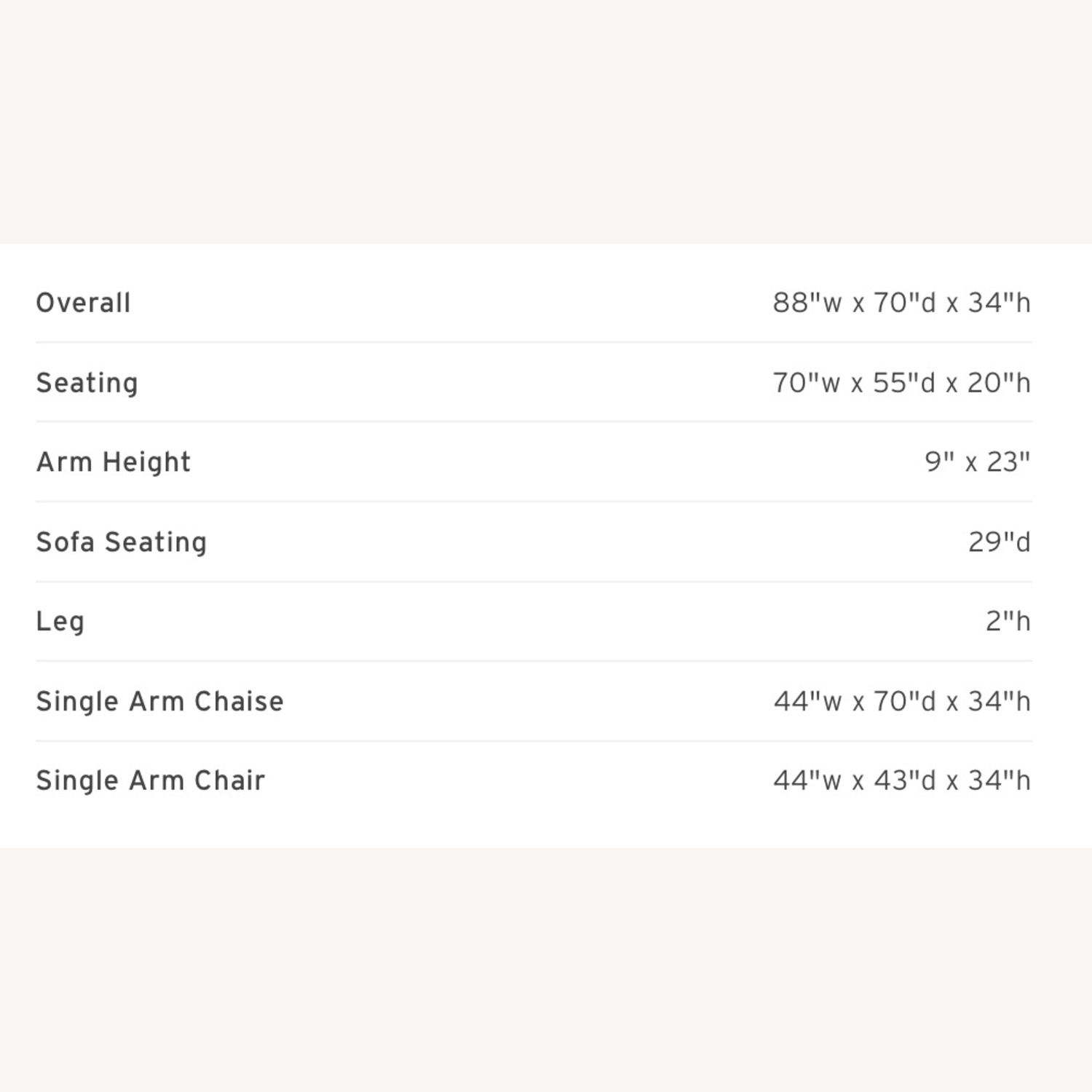The width and height of the screenshot is (1092, 1092).
Task: Select the Single Arm Chaise dimensions value
Action: pyautogui.click(x=901, y=702)
